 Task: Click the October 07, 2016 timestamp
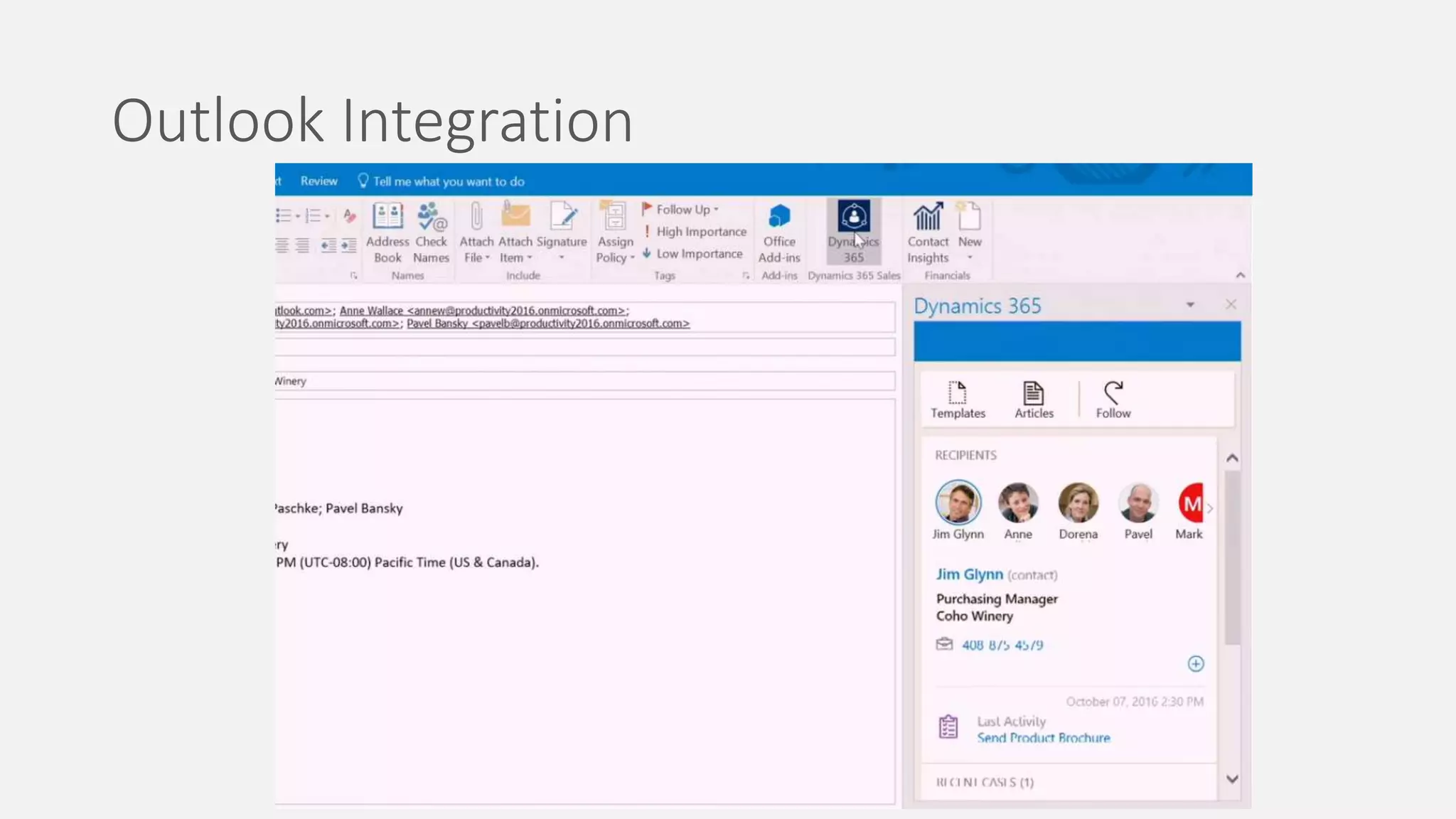(x=1135, y=702)
